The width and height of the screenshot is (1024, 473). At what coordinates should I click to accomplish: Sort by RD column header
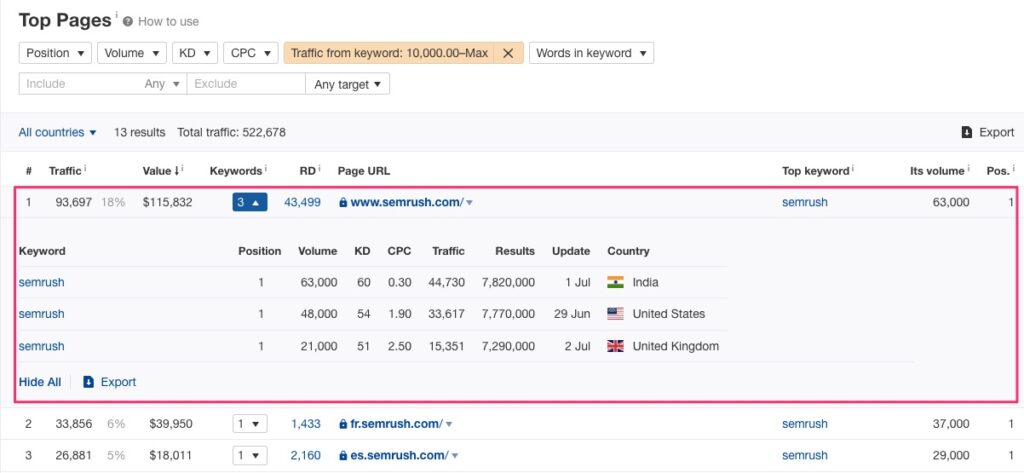[x=309, y=171]
